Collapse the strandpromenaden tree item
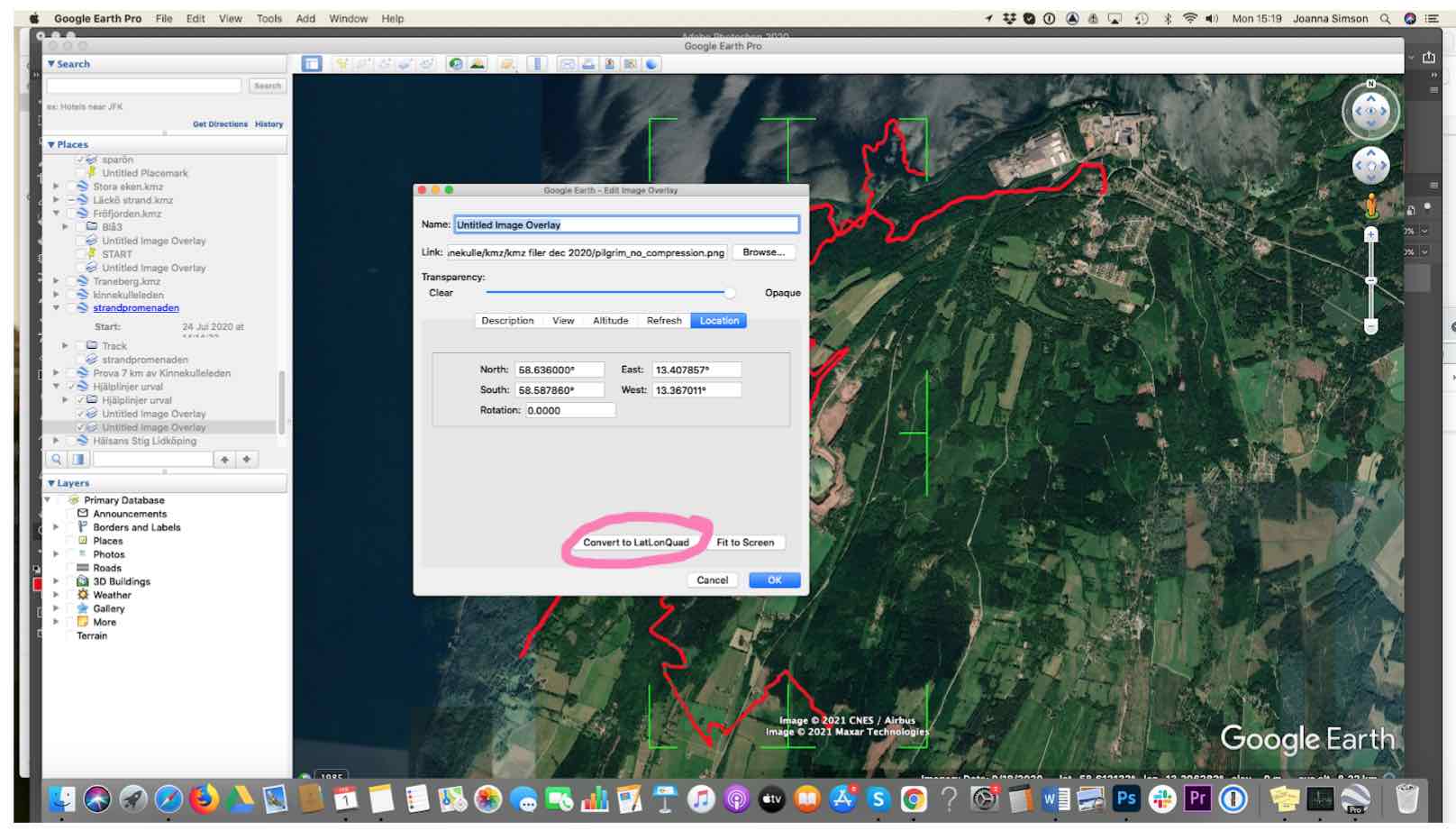Viewport: 1456px width, 840px height. point(57,307)
